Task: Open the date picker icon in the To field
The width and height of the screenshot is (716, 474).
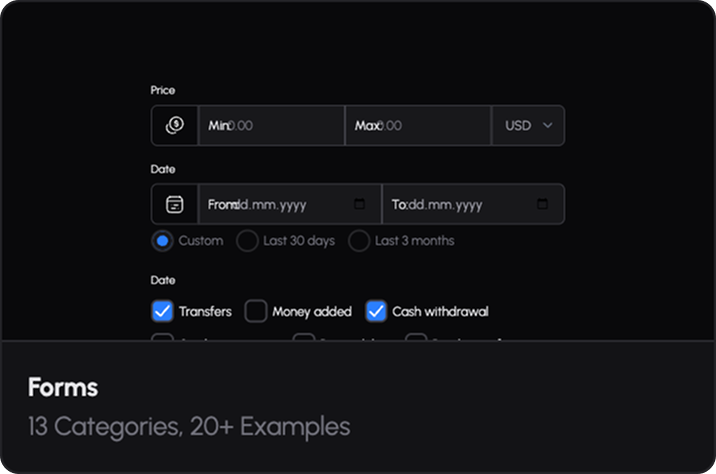Action: (x=543, y=204)
